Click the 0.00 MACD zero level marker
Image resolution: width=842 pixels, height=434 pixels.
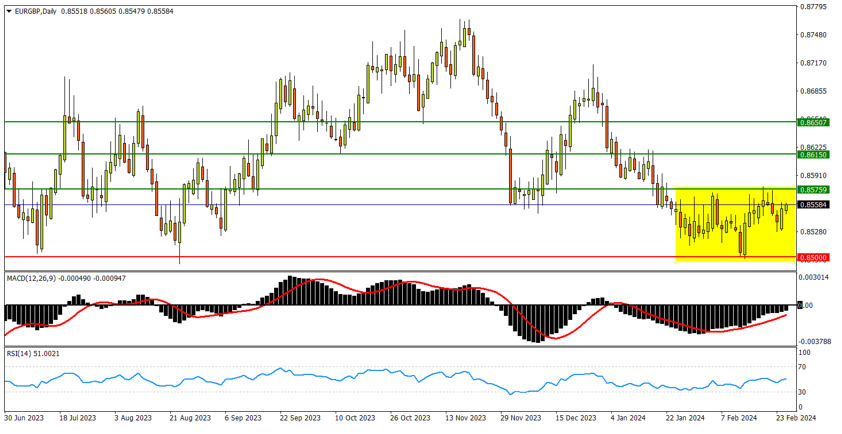click(806, 305)
